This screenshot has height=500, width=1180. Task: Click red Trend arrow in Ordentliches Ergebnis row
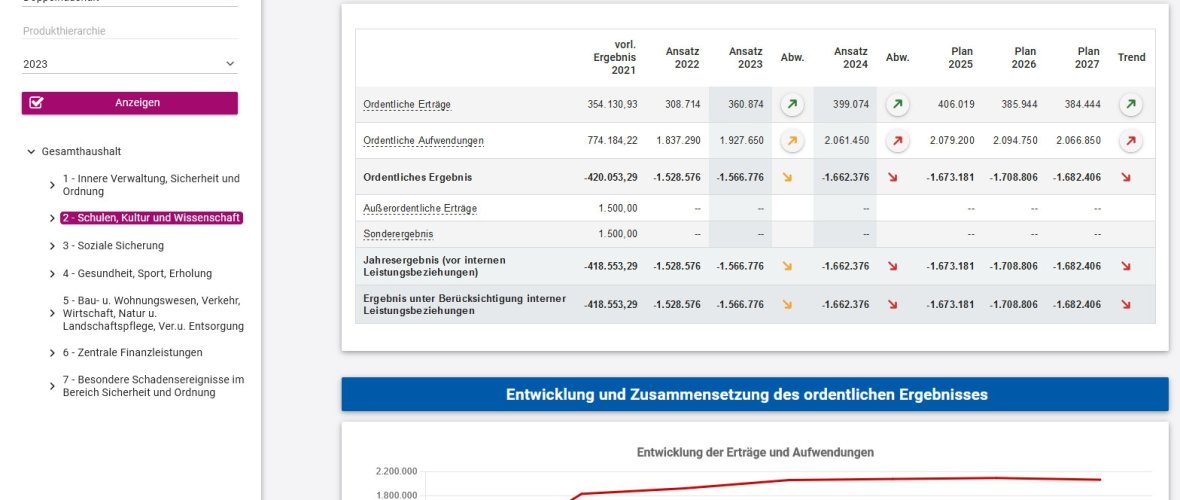coord(1126,178)
